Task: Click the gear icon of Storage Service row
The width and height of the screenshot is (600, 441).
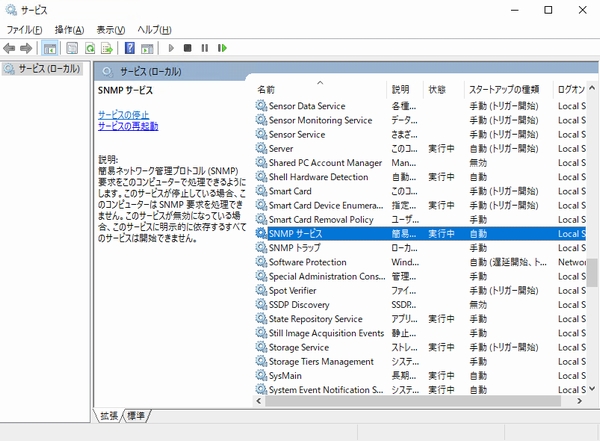Action: (261, 347)
